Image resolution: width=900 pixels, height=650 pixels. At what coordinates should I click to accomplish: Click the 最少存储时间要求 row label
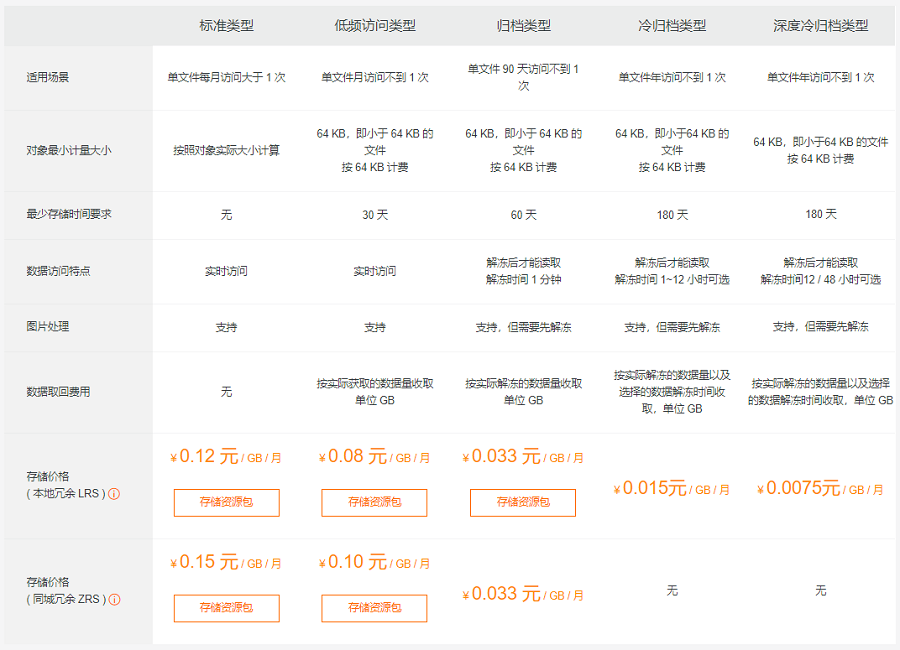click(69, 214)
